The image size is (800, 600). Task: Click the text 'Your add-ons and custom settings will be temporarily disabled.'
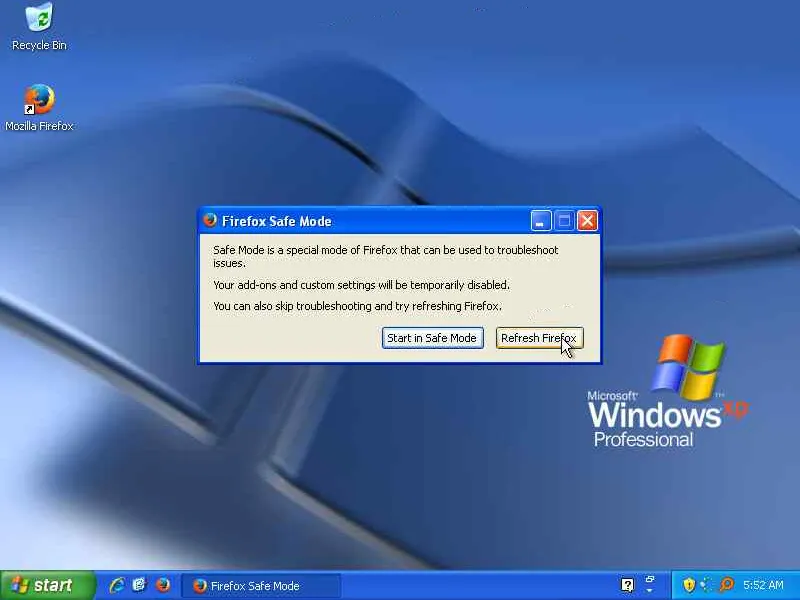361,285
